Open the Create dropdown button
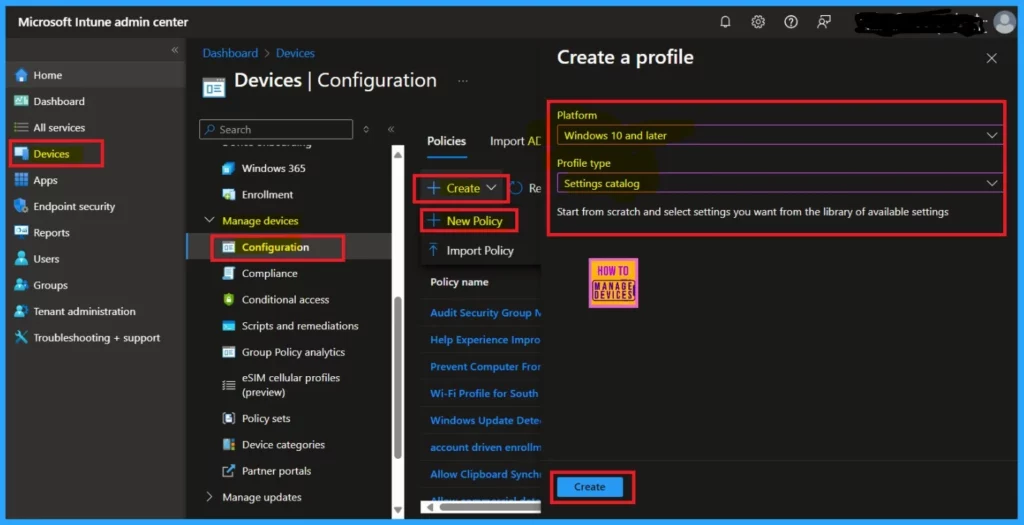 462,188
